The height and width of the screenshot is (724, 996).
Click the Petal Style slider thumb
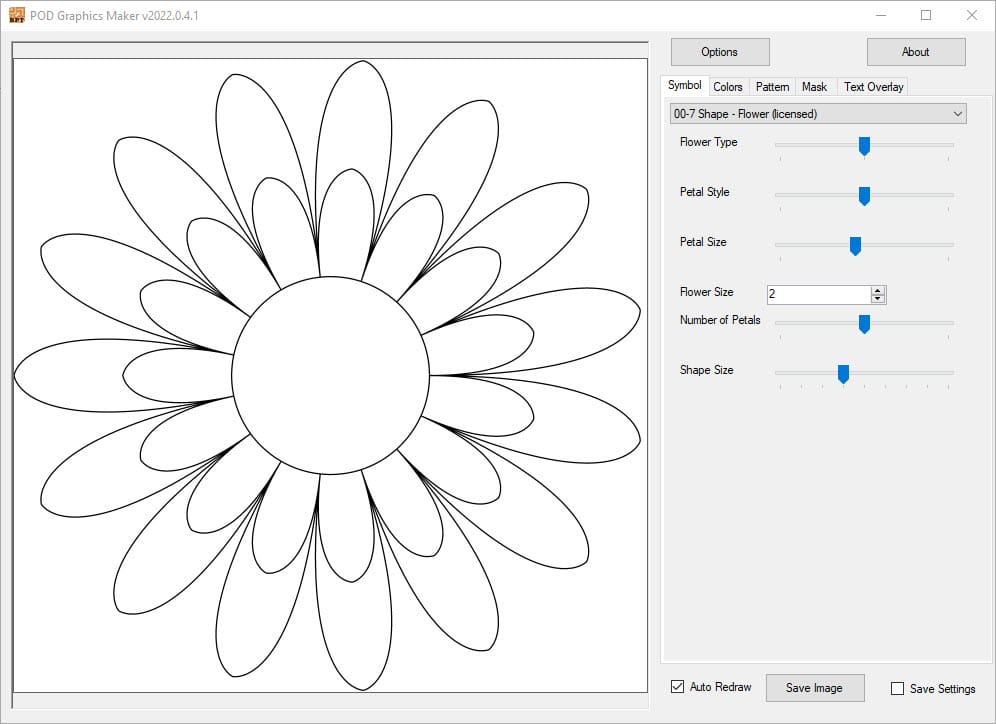click(x=864, y=196)
